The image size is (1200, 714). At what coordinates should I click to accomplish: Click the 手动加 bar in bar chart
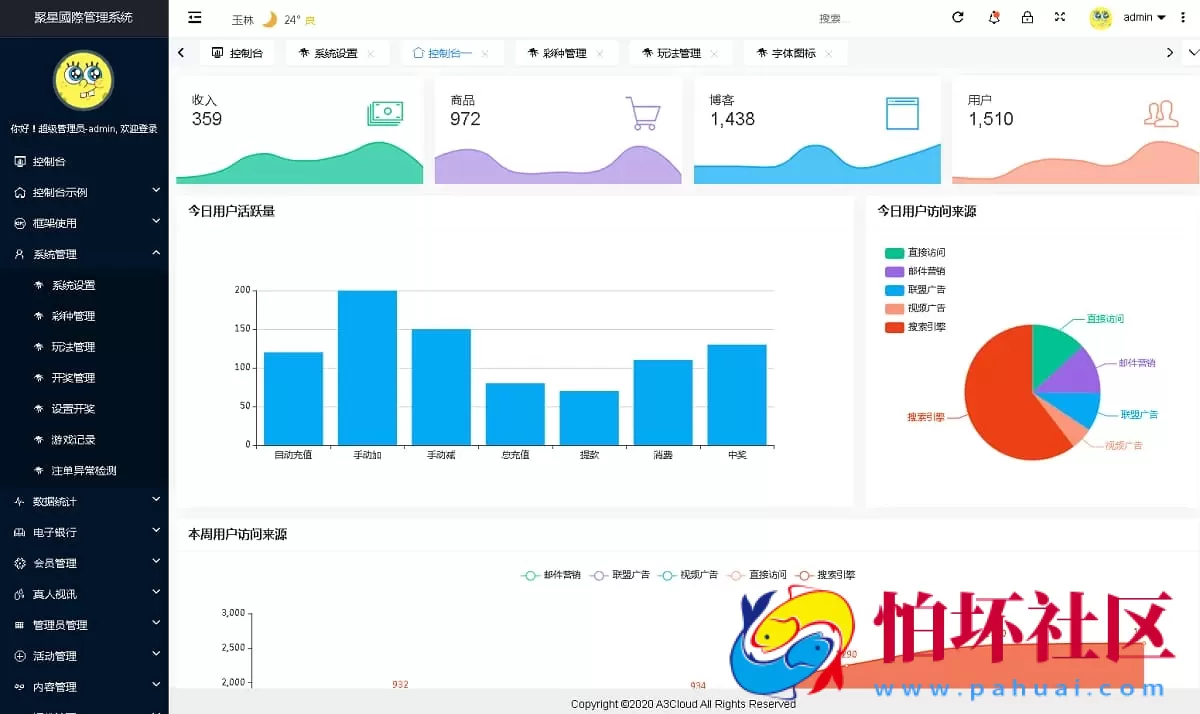[367, 367]
